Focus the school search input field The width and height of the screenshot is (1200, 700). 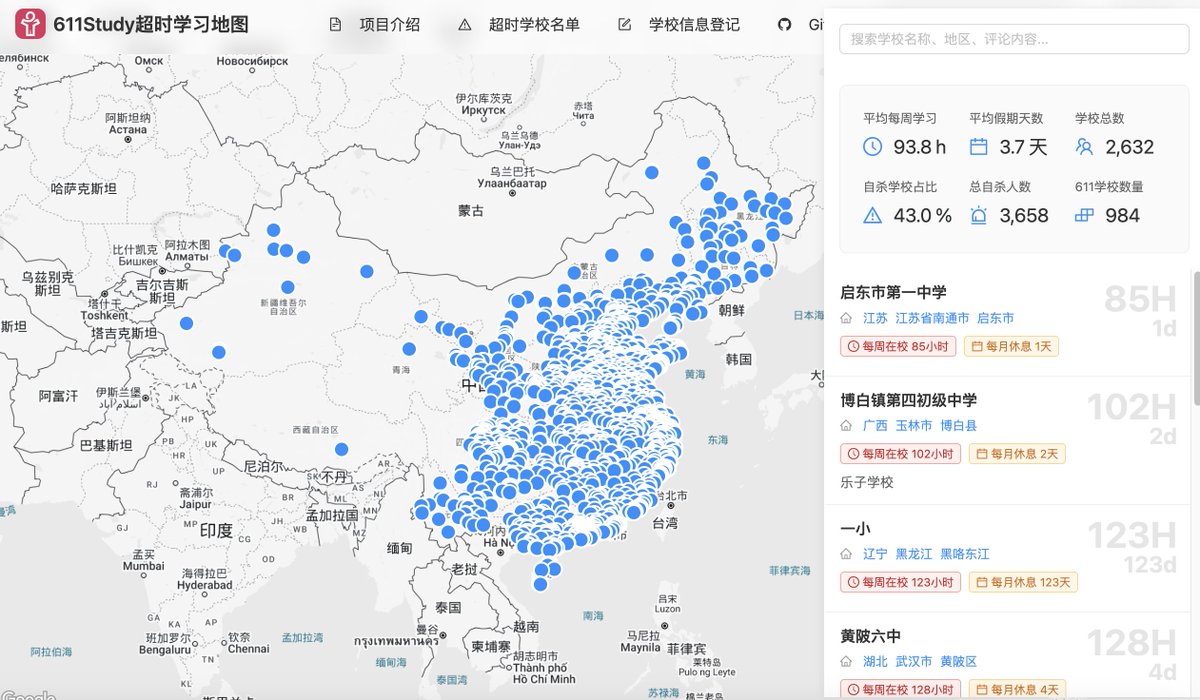coord(1014,39)
